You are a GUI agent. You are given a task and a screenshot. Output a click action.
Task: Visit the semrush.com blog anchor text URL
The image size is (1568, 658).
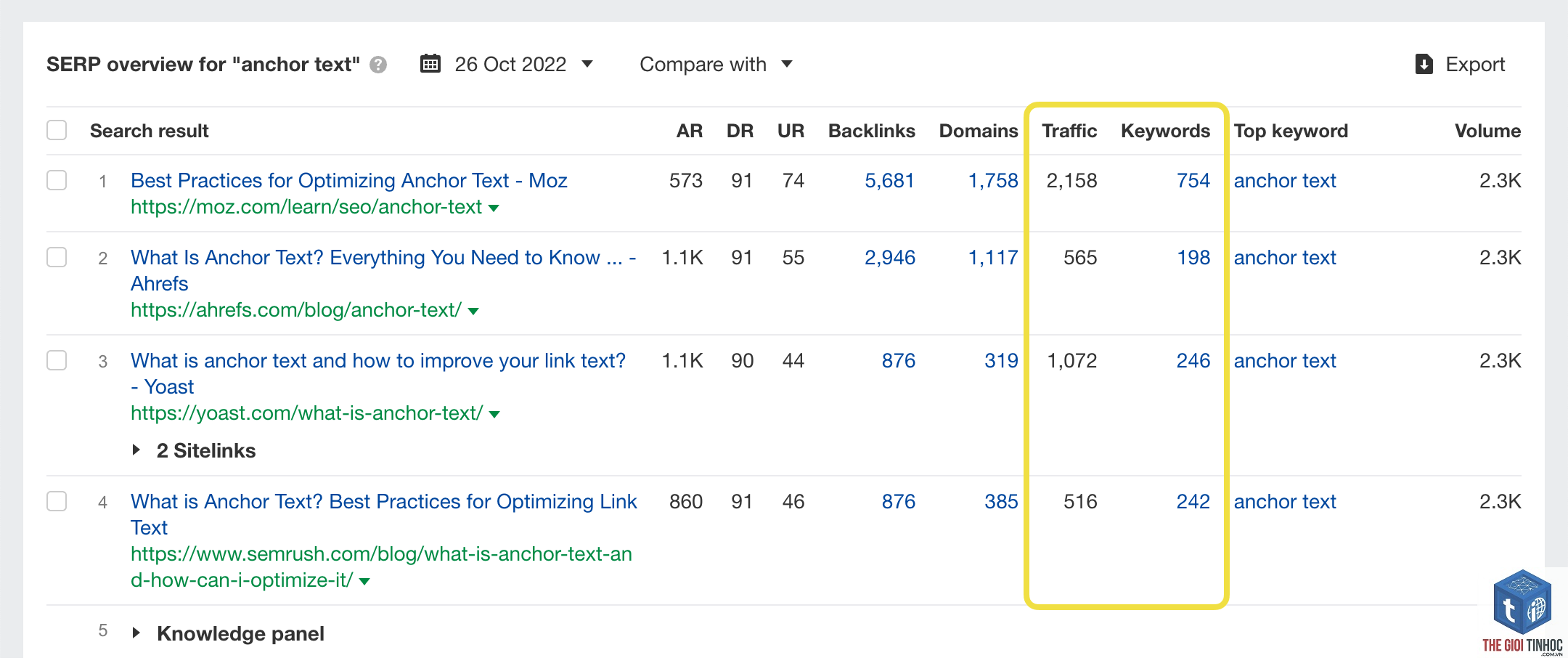tap(381, 566)
